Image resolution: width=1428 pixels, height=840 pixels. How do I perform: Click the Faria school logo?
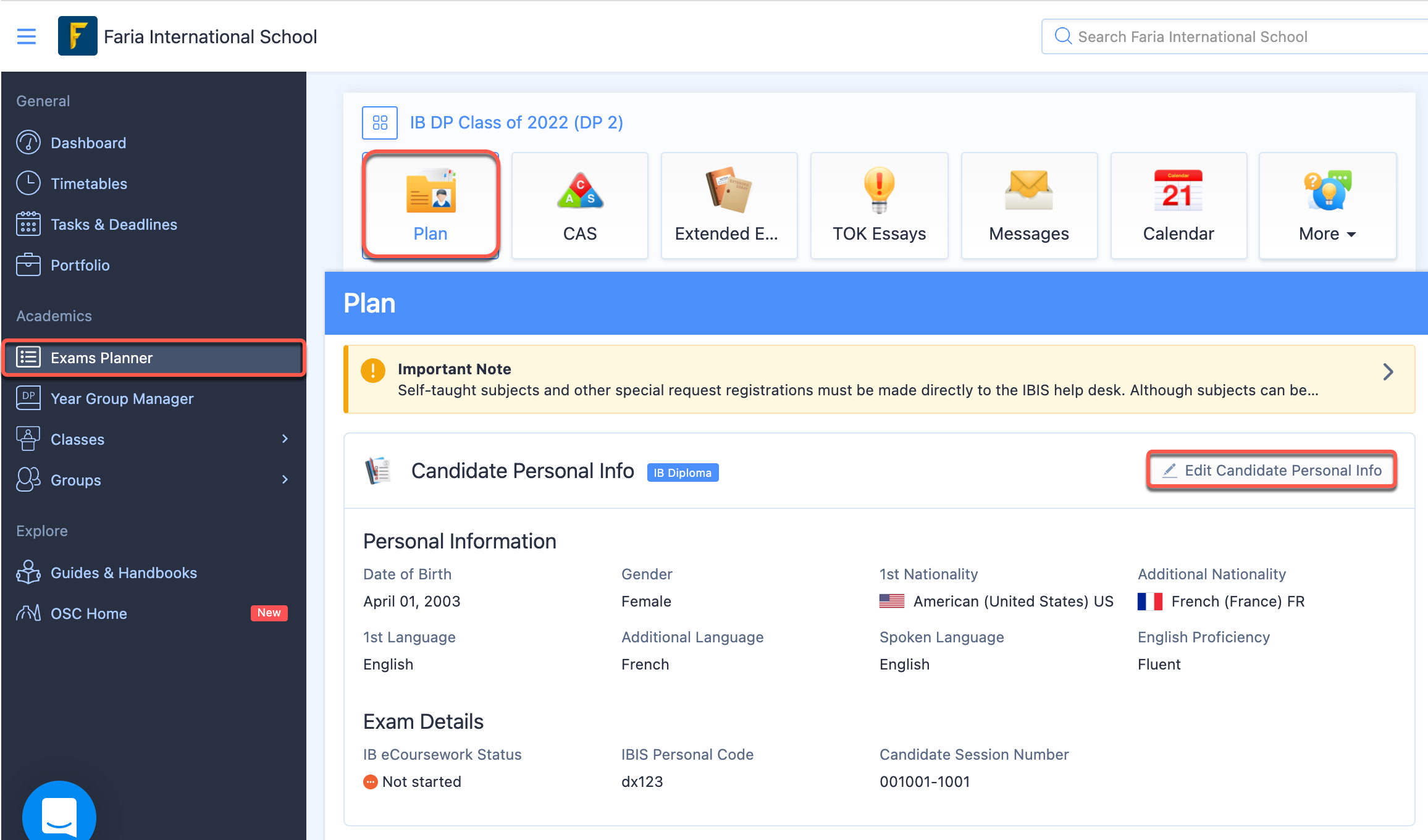[x=77, y=36]
